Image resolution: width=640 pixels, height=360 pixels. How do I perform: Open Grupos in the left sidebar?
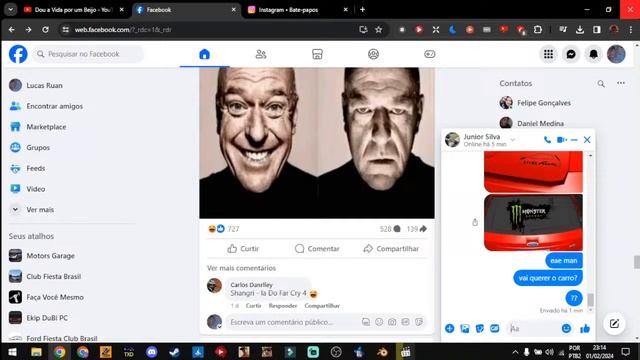coord(29,147)
